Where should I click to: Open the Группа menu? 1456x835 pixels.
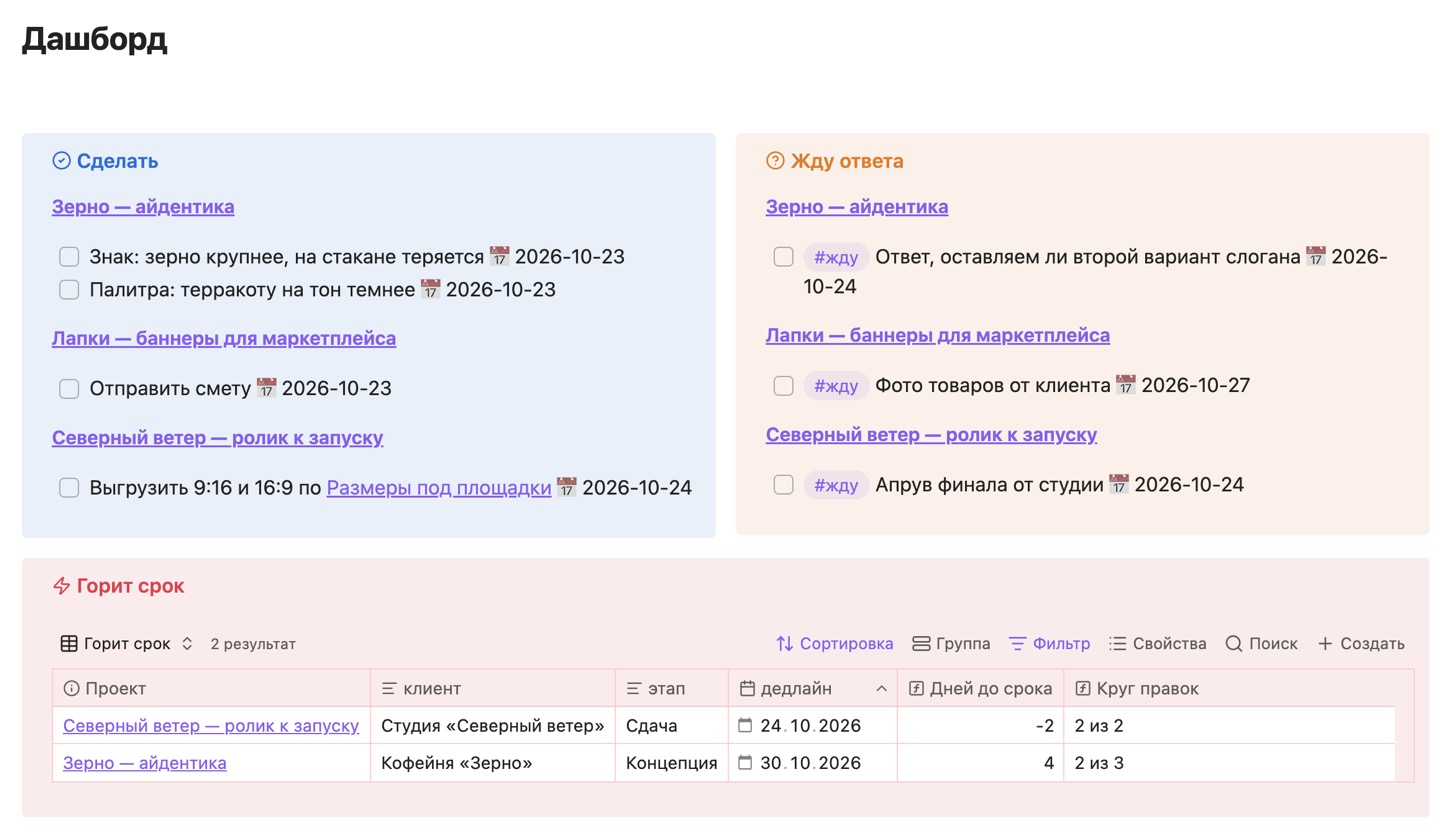(x=951, y=644)
